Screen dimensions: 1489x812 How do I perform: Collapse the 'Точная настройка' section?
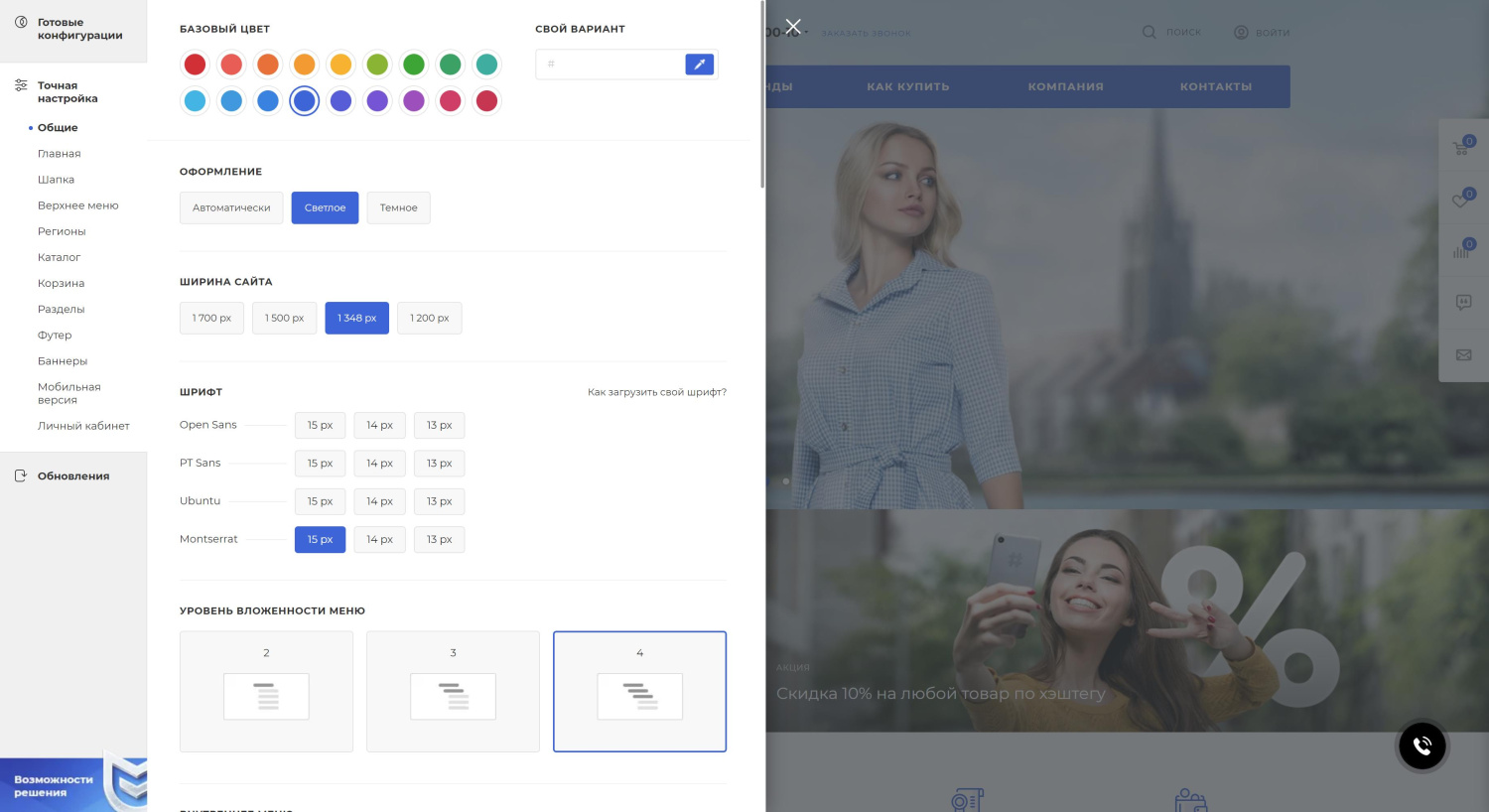click(68, 92)
